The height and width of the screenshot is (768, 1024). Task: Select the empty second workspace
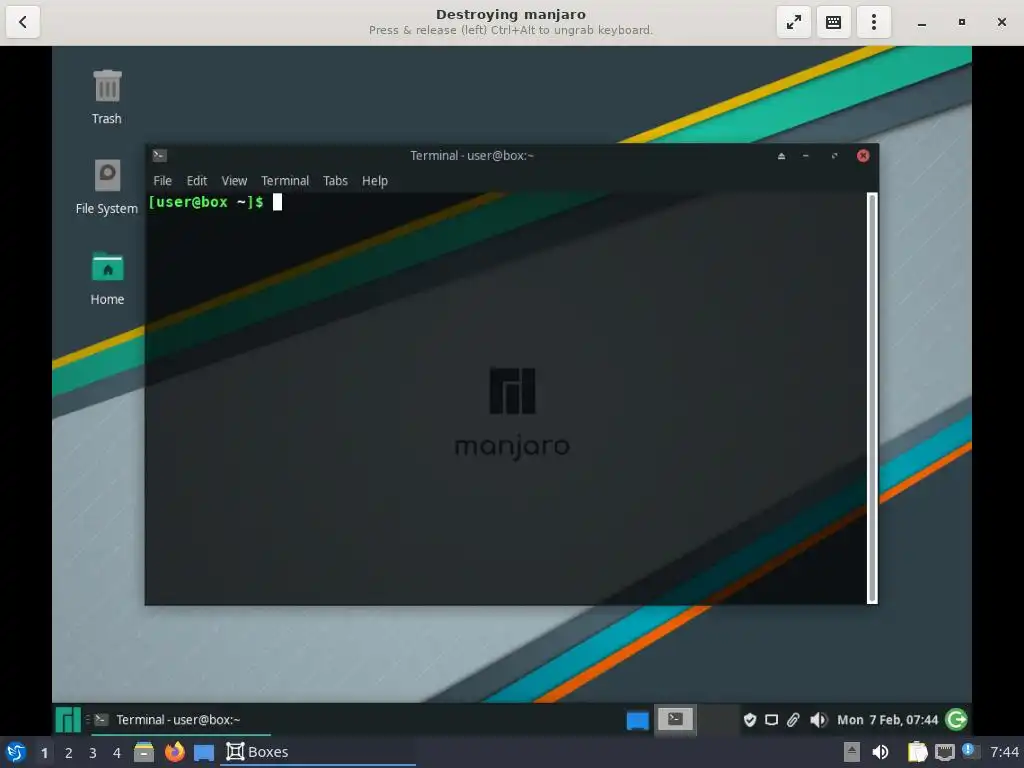tap(717, 720)
